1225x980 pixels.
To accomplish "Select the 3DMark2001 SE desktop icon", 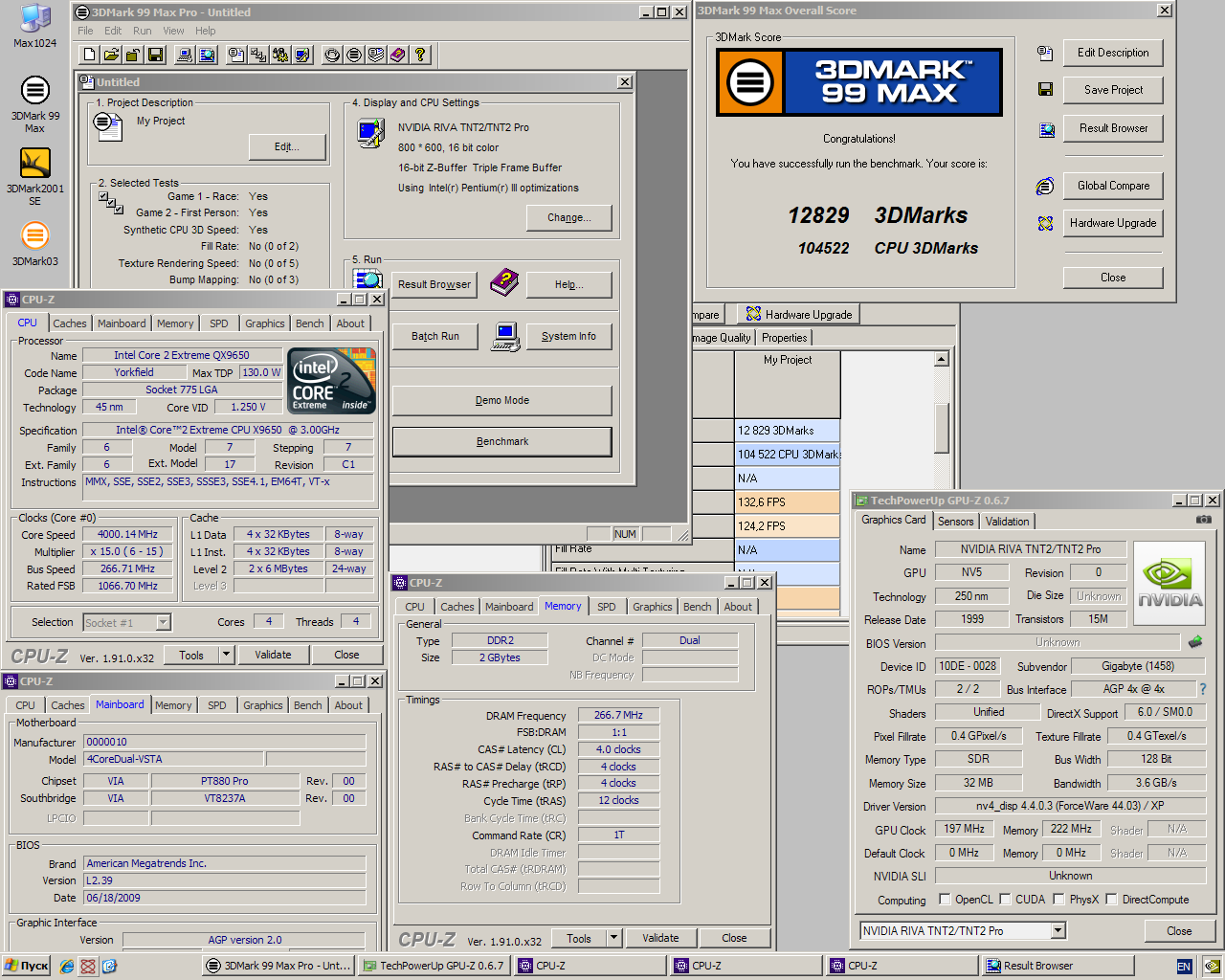I will click(x=34, y=177).
